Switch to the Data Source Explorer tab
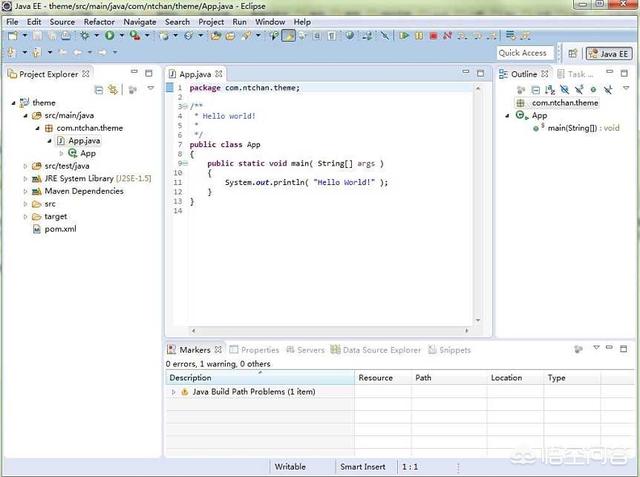The image size is (640, 477). (381, 350)
